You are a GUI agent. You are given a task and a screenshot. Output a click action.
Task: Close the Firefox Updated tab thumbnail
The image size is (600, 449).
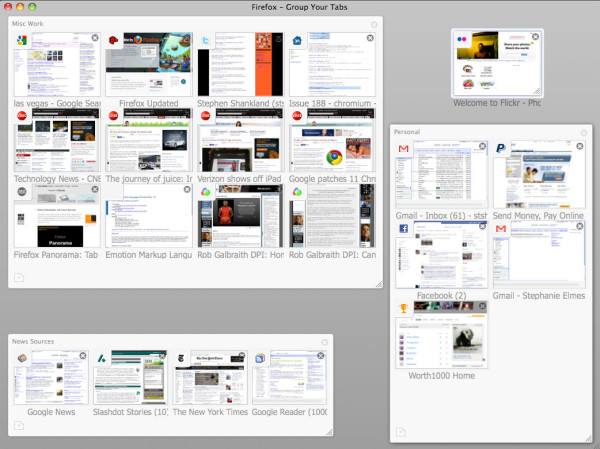[x=185, y=38]
